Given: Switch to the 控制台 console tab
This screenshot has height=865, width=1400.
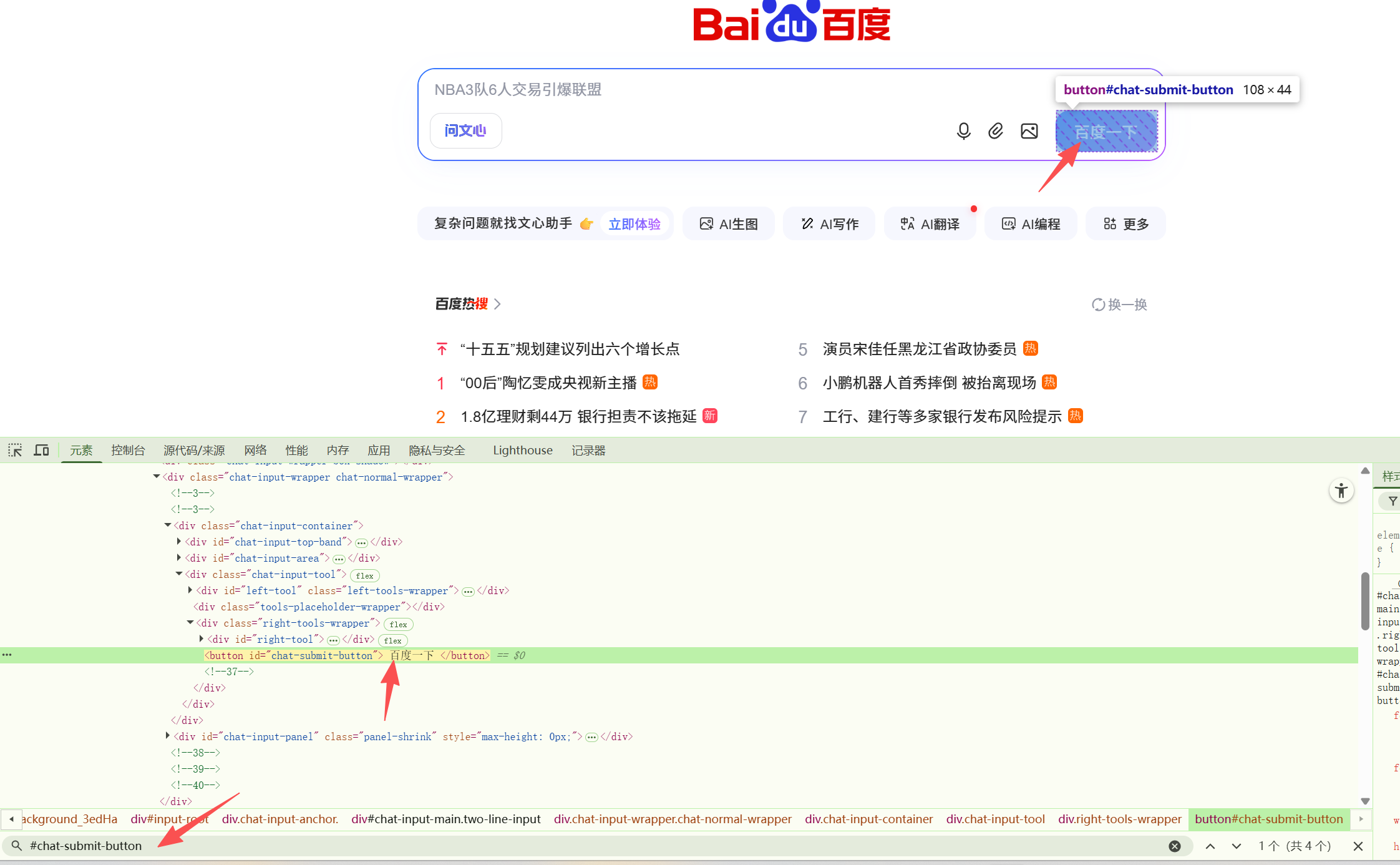Looking at the screenshot, I should pos(128,450).
